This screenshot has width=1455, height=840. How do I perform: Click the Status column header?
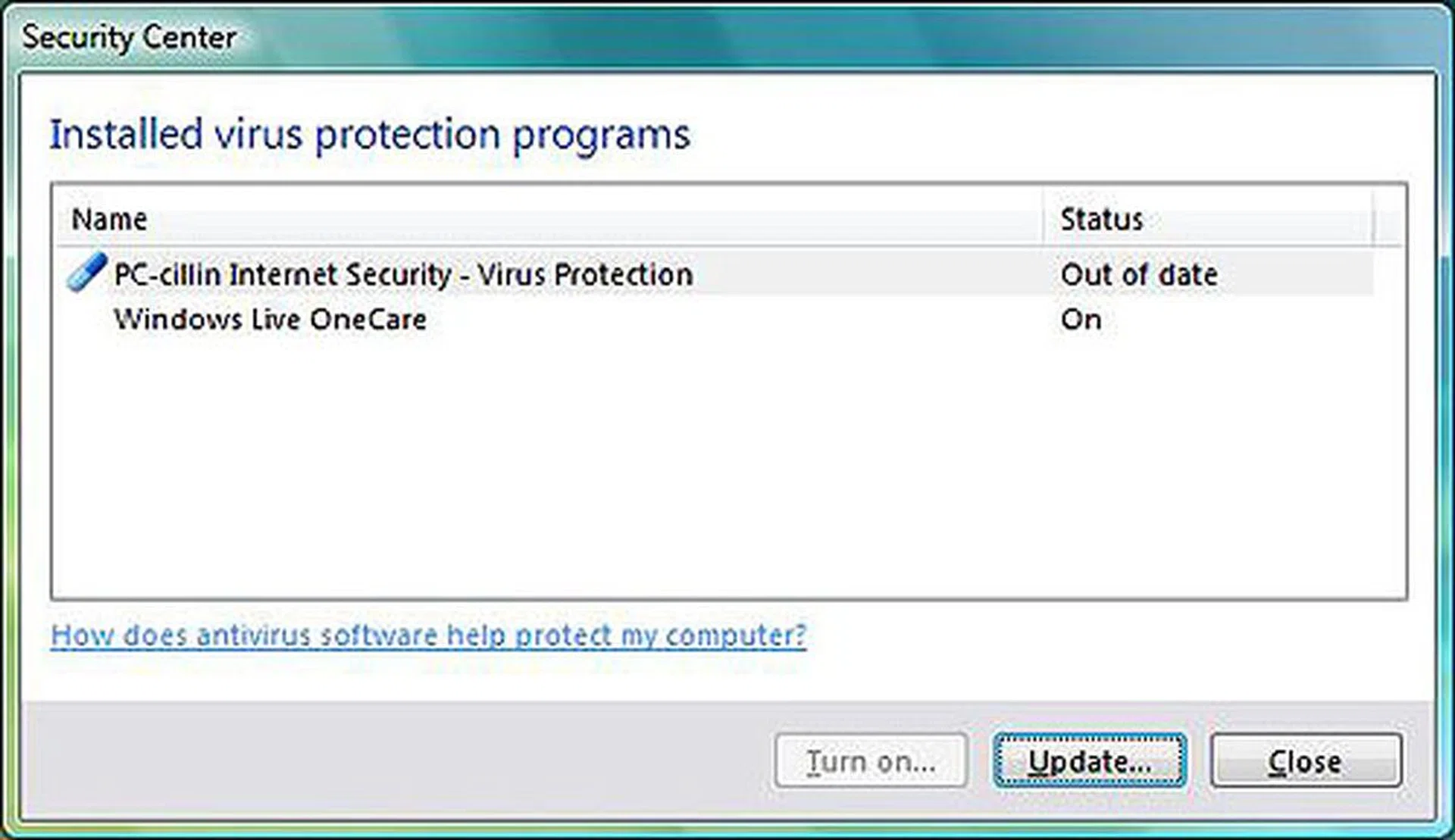[x=1103, y=218]
